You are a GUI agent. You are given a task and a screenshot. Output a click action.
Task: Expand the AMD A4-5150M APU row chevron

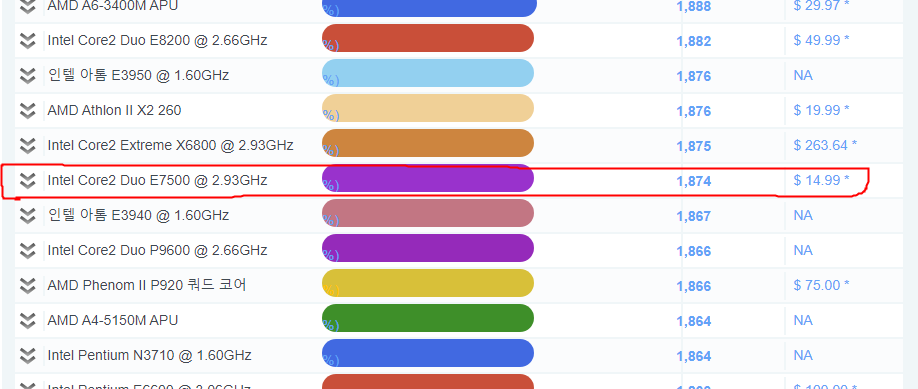(x=28, y=320)
